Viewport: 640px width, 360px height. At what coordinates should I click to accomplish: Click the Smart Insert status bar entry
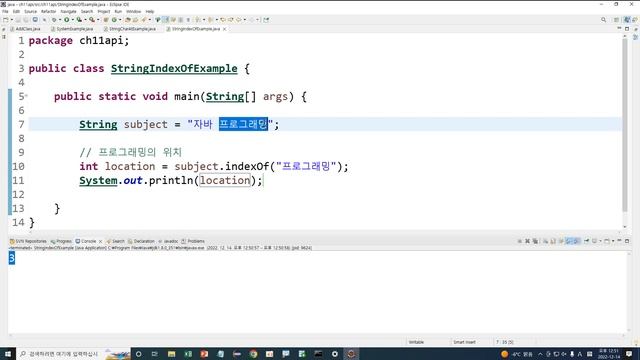(464, 342)
